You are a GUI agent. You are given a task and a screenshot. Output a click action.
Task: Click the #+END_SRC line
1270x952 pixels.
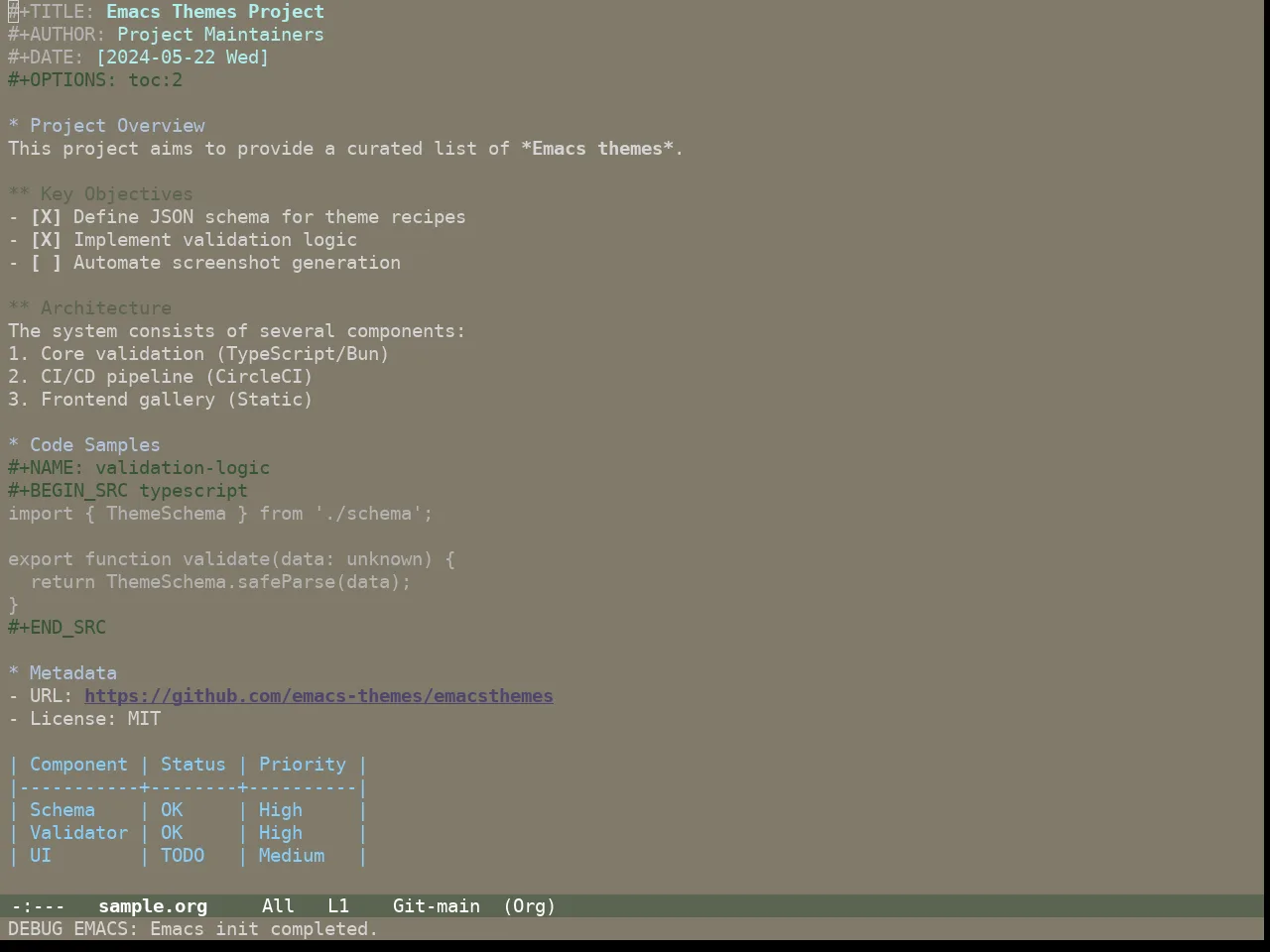point(58,628)
